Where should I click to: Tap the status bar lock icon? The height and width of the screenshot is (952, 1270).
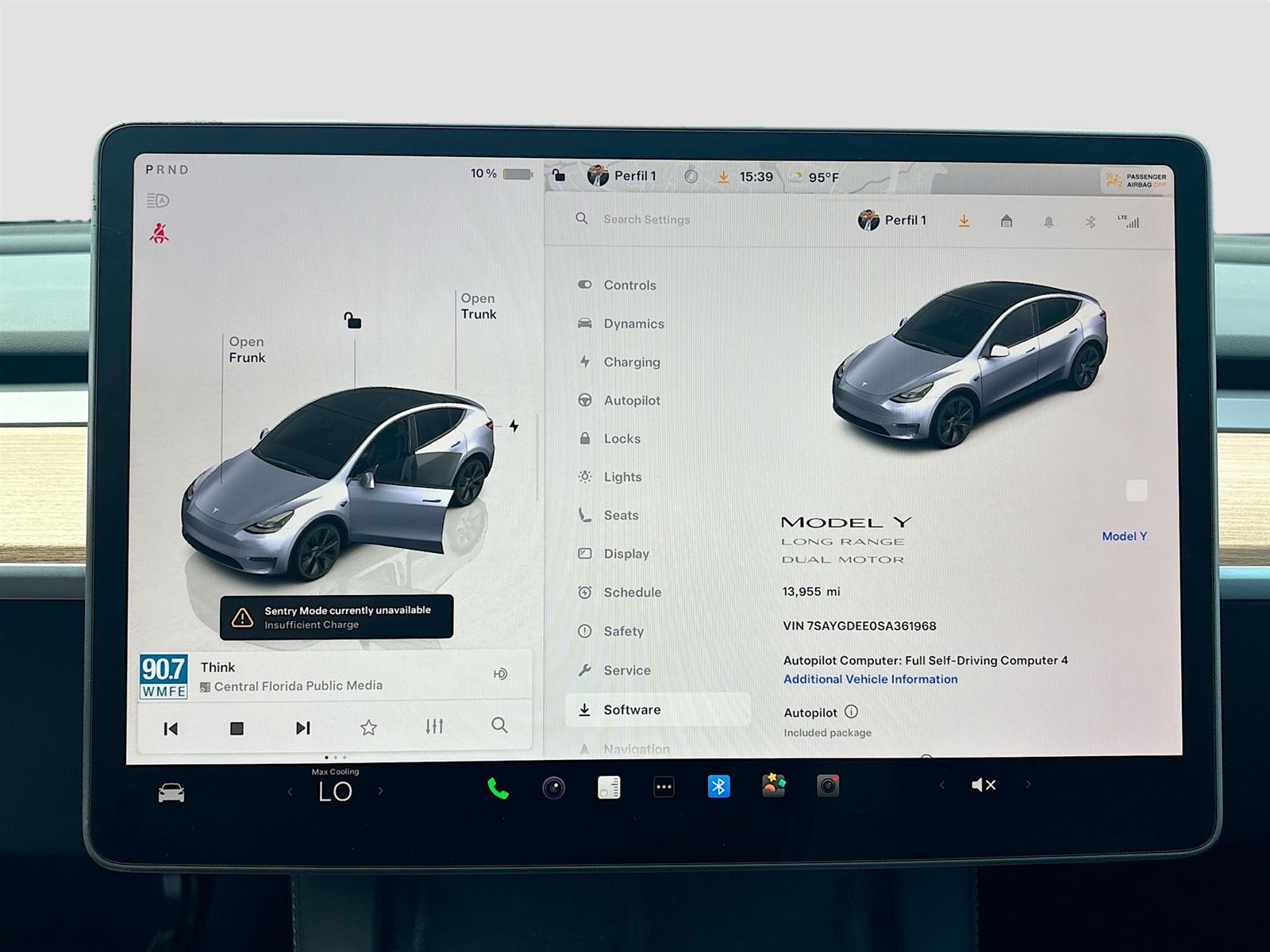tap(559, 175)
